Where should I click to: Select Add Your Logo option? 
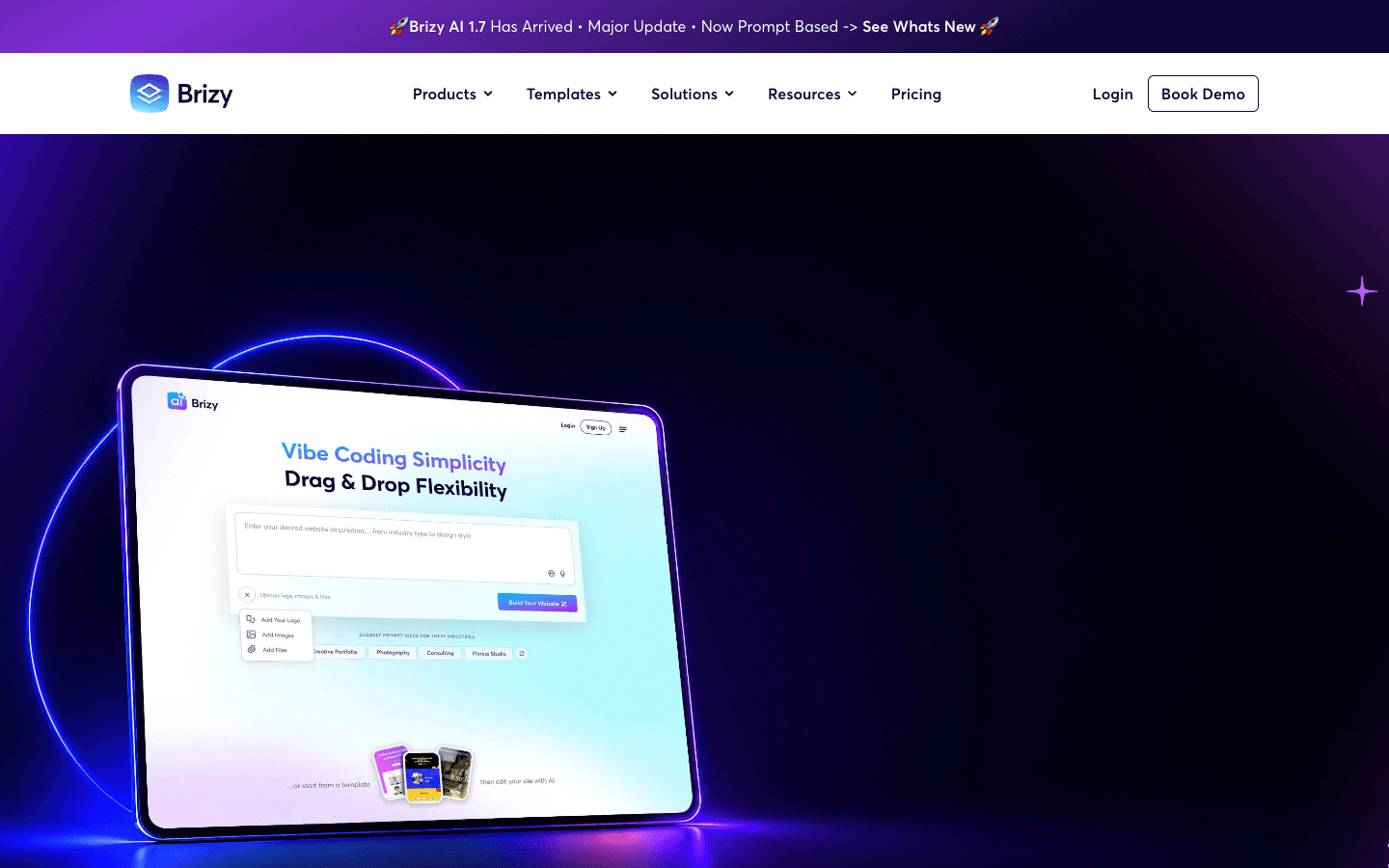[275, 620]
